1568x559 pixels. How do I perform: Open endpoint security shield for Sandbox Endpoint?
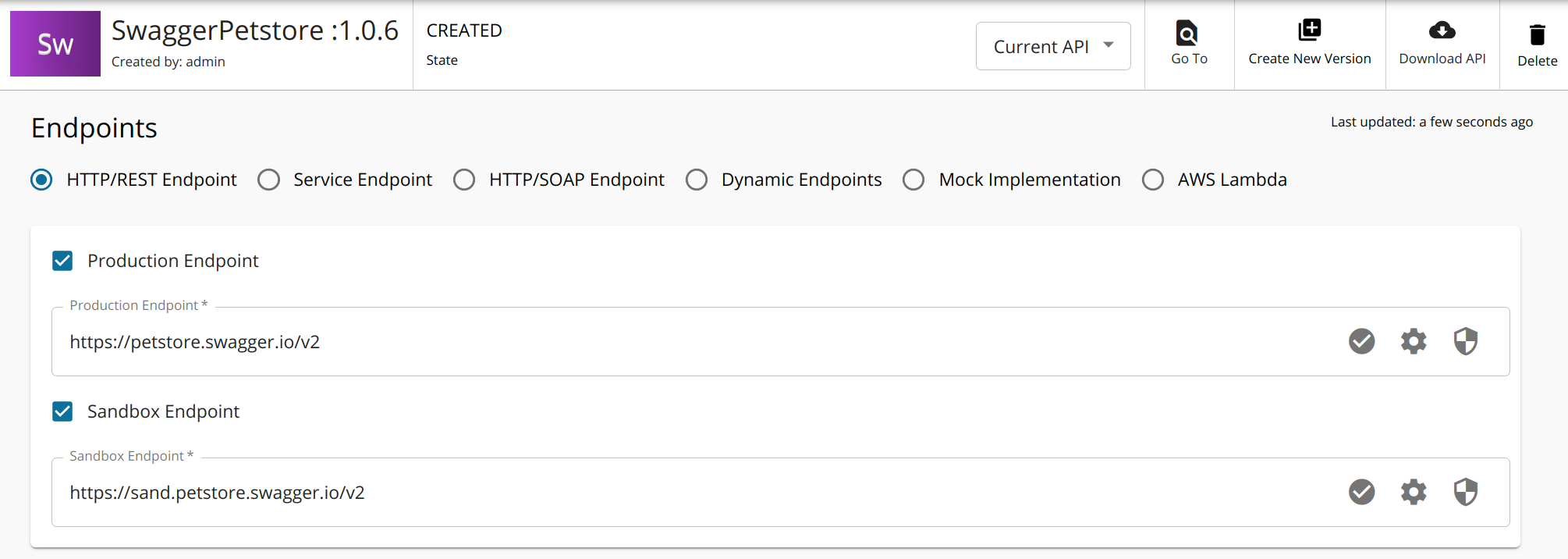tap(1465, 492)
